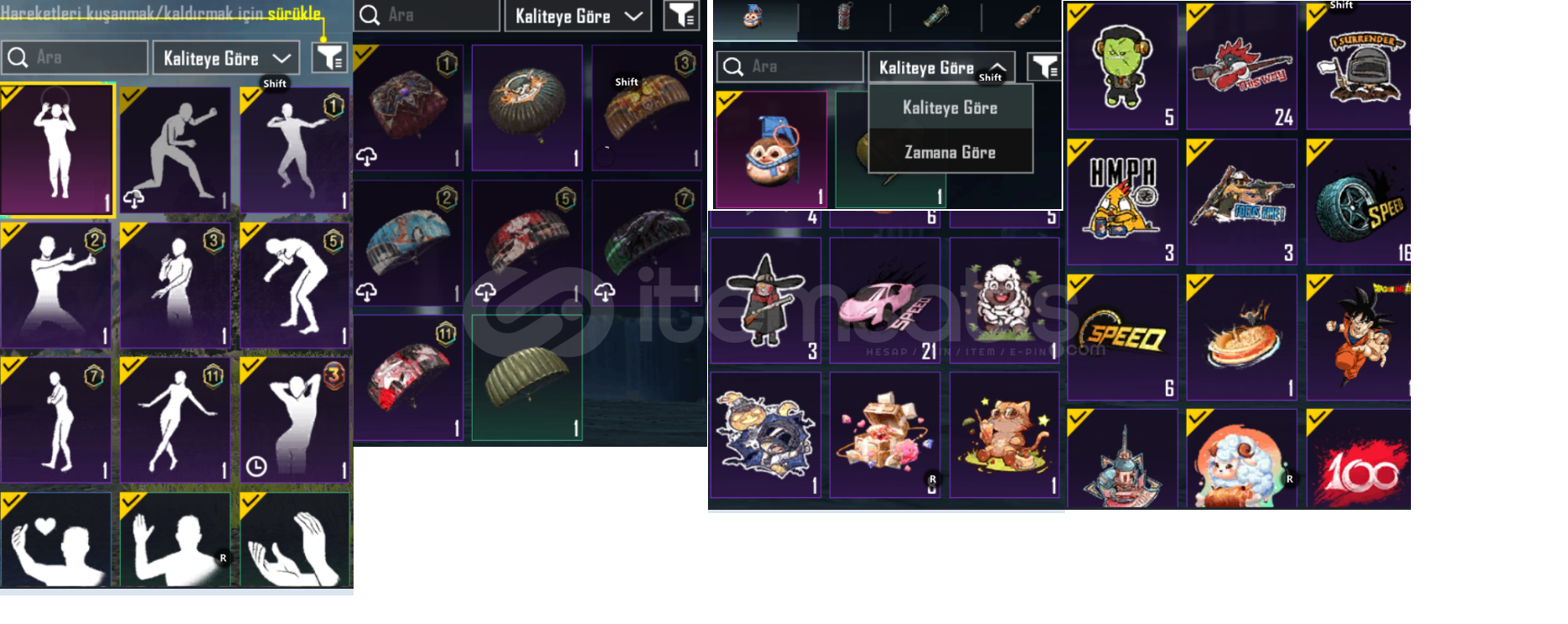Select the monkey grenade skin

click(771, 150)
